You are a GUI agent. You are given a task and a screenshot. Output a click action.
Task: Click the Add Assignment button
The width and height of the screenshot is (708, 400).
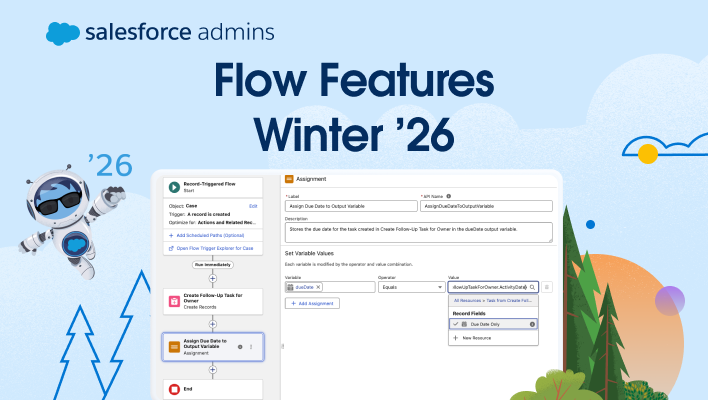[312, 303]
